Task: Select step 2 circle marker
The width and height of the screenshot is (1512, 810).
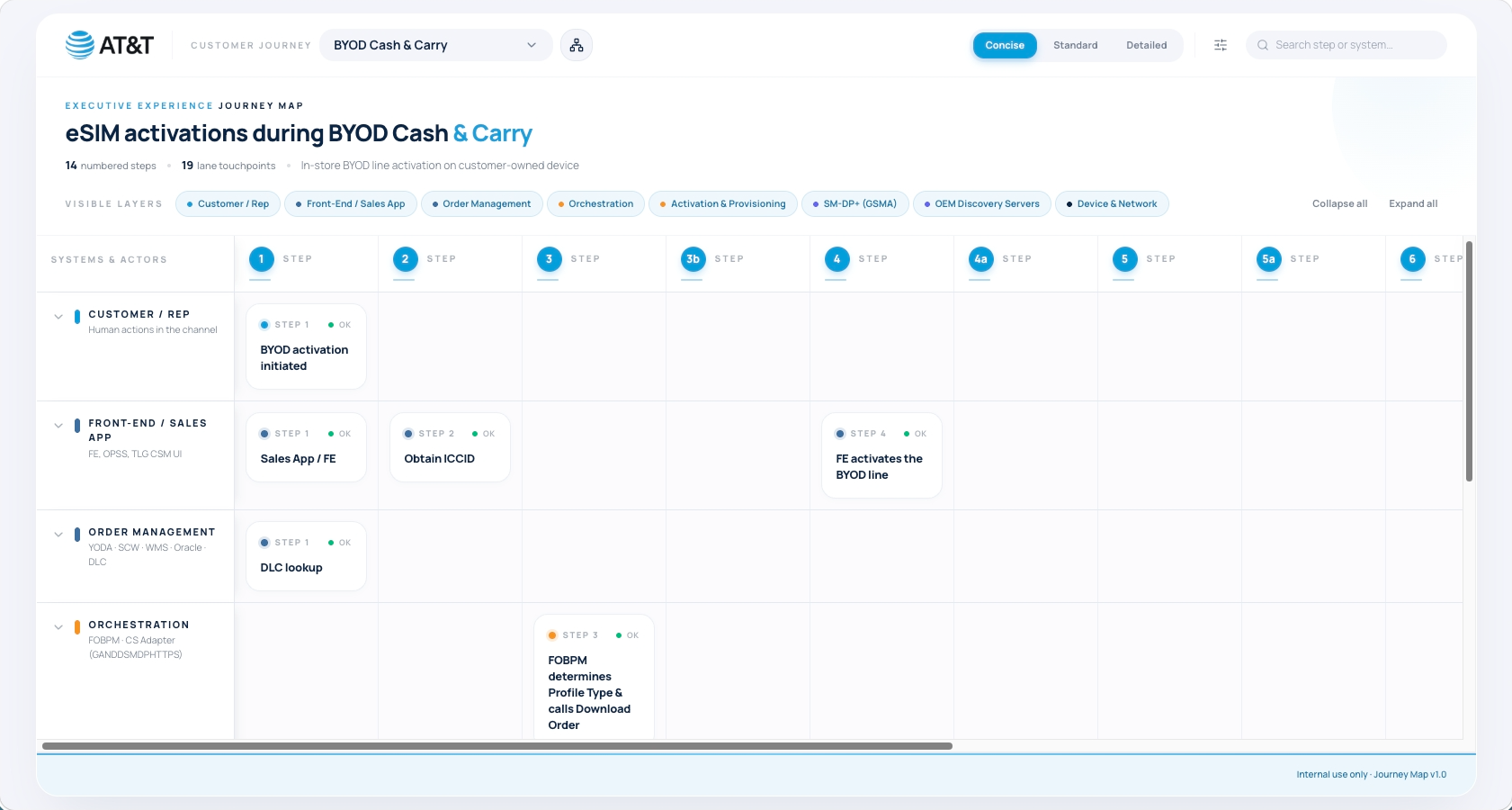Action: coord(405,259)
